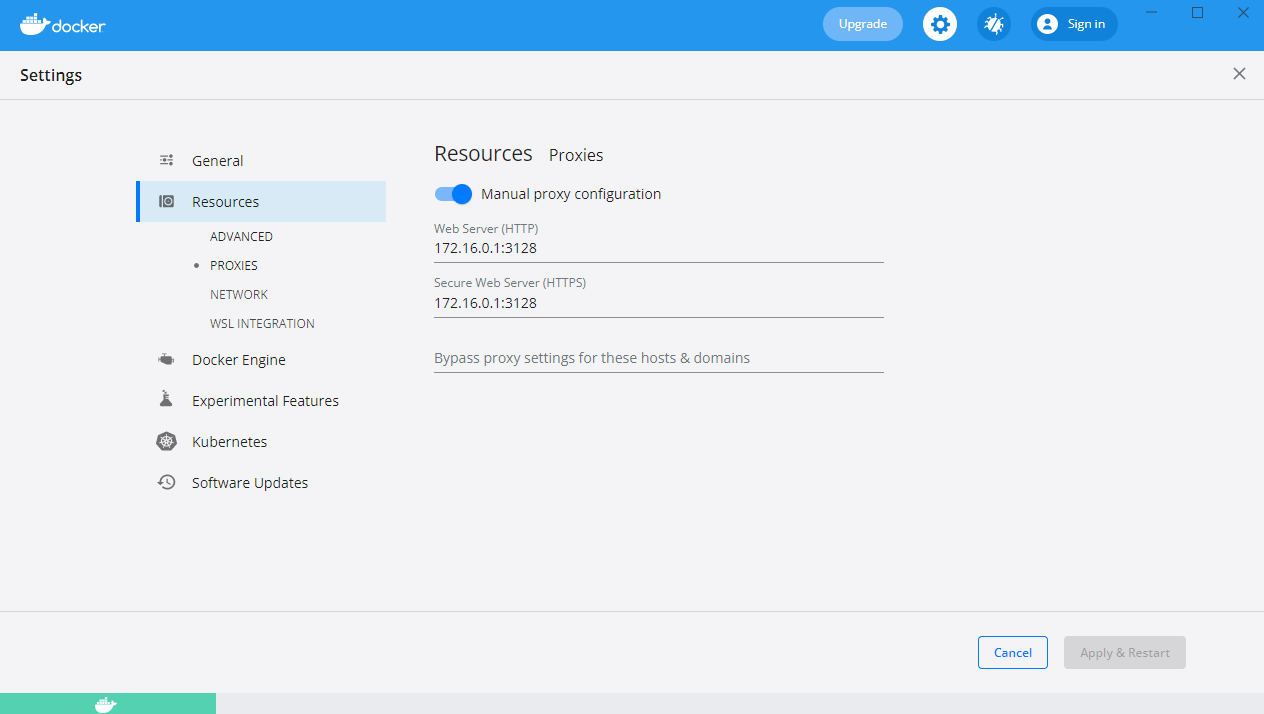The height and width of the screenshot is (714, 1264).
Task: Open the WSL INTEGRATION sub-item
Action: [262, 324]
